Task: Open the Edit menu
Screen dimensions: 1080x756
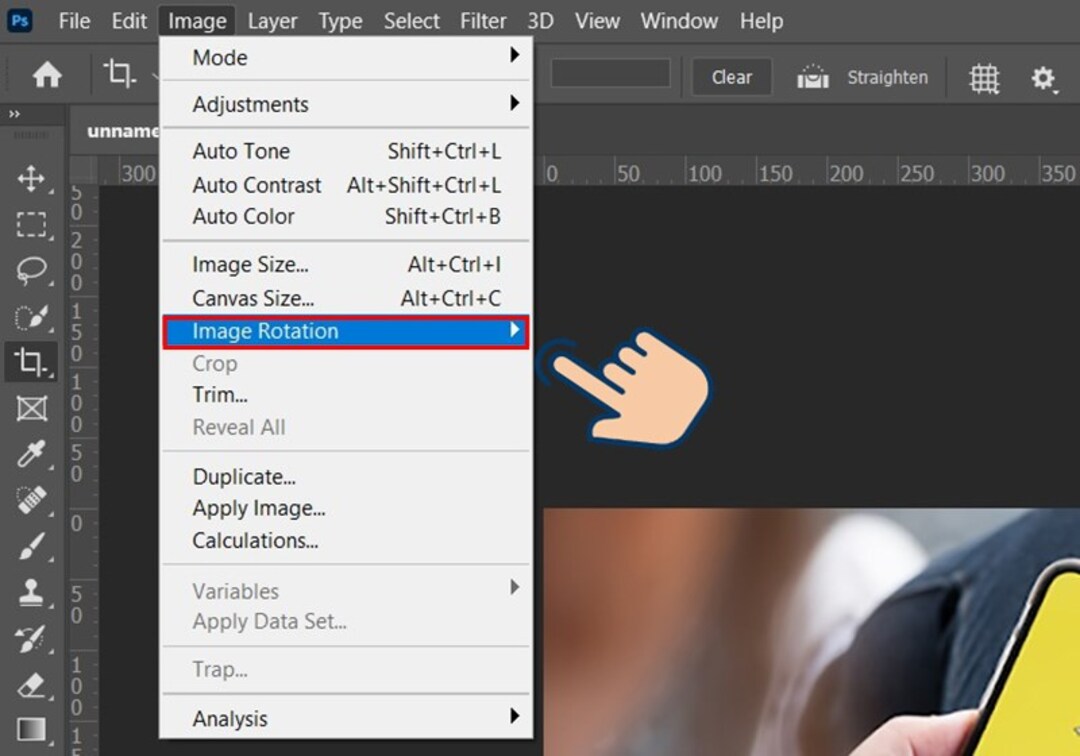Action: click(129, 21)
